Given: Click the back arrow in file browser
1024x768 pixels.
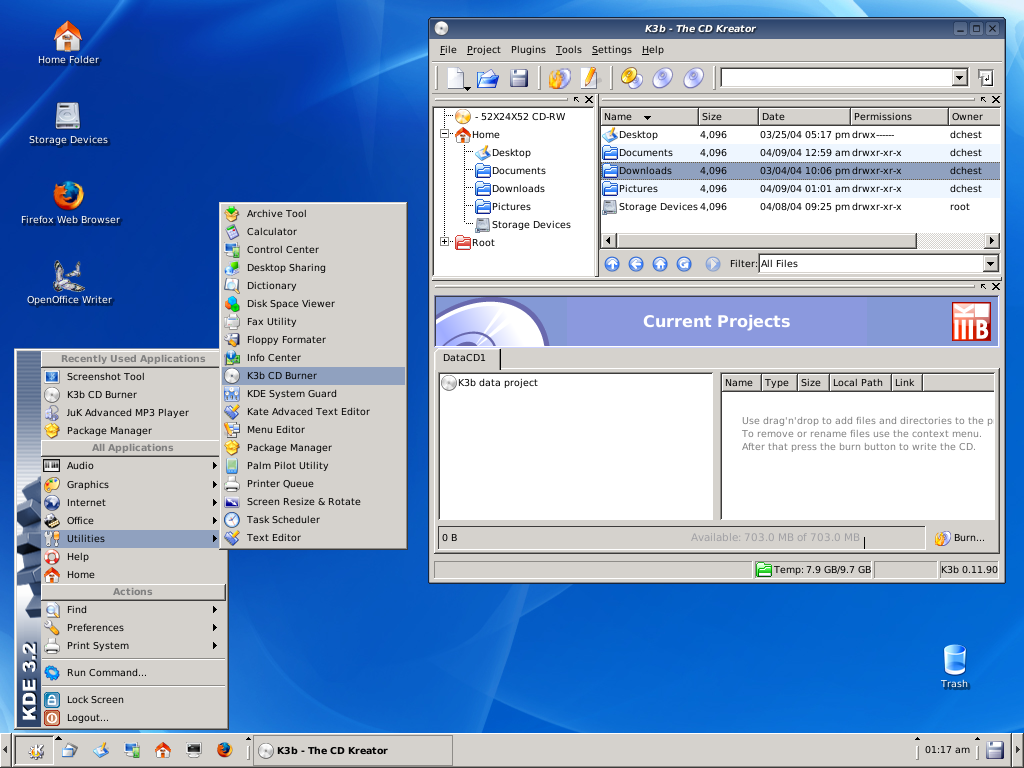Looking at the screenshot, I should point(635,264).
